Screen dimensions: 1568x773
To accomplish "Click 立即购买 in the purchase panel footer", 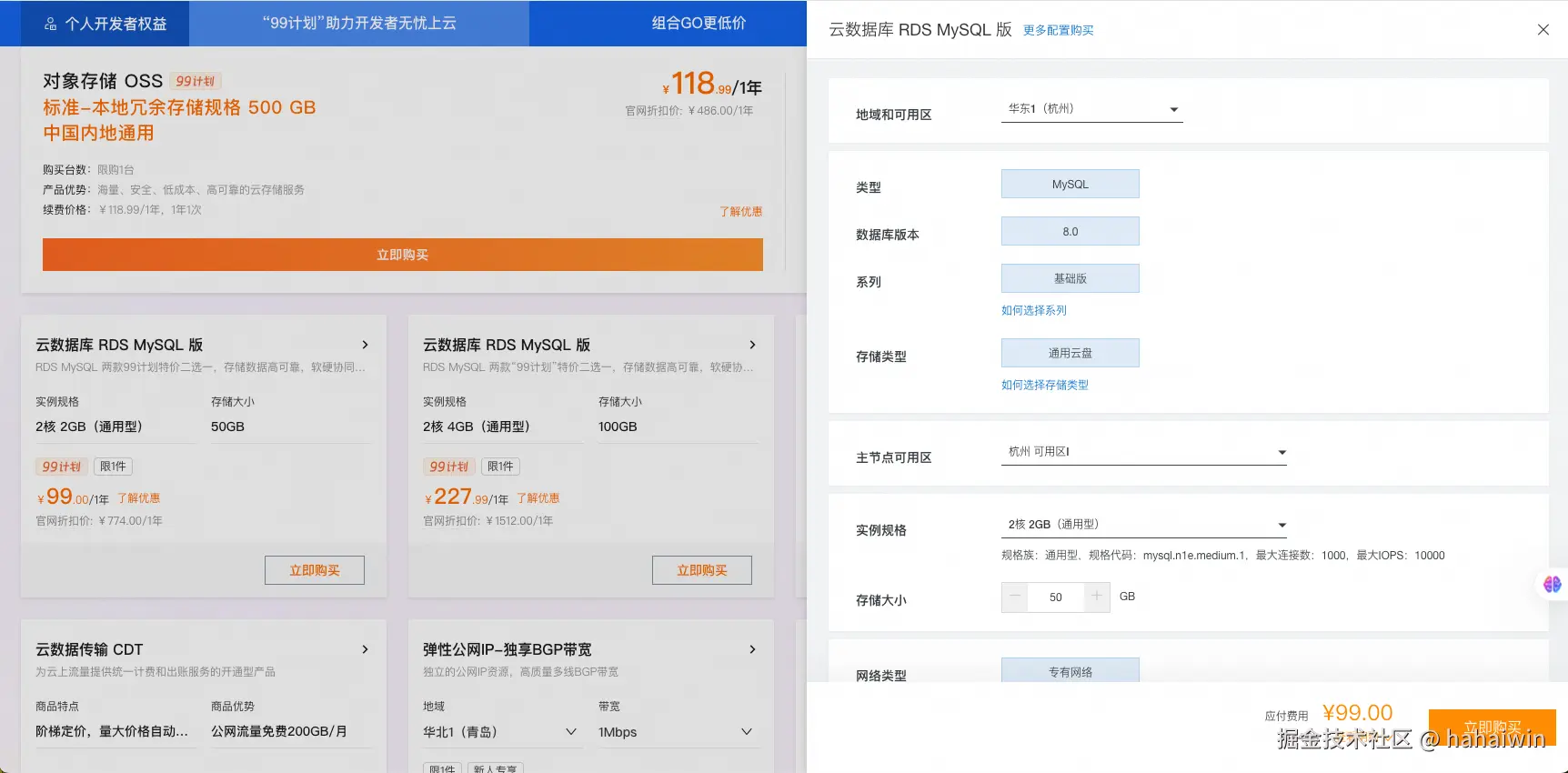I will click(x=1493, y=728).
